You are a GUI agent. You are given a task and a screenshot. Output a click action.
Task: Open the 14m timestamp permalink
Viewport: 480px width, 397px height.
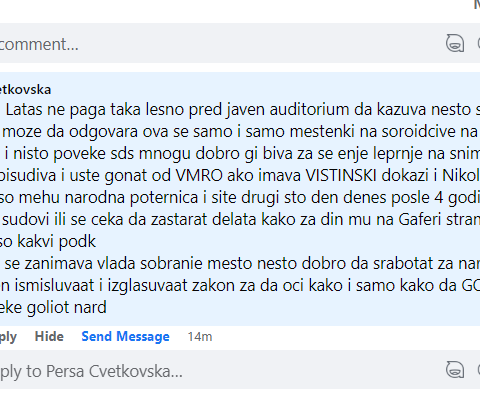[x=200, y=337]
